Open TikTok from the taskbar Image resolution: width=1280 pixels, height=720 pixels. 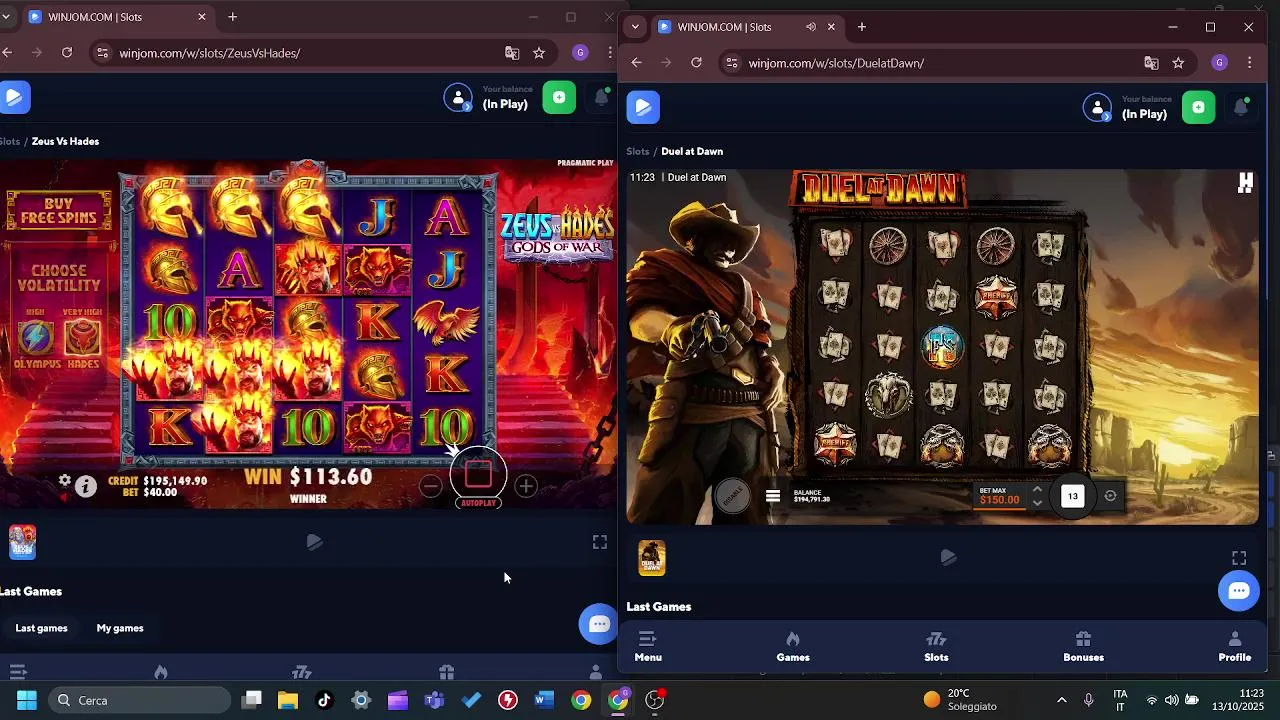click(324, 700)
